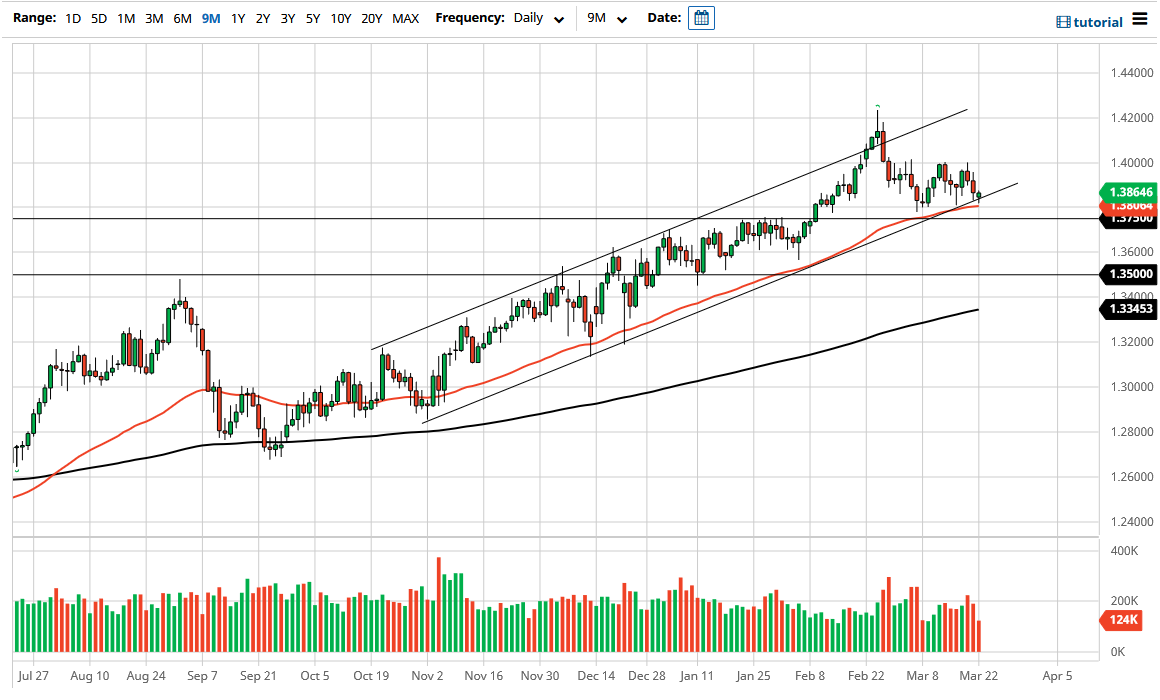Switch range to 1D
The height and width of the screenshot is (700, 1160).
[x=72, y=18]
